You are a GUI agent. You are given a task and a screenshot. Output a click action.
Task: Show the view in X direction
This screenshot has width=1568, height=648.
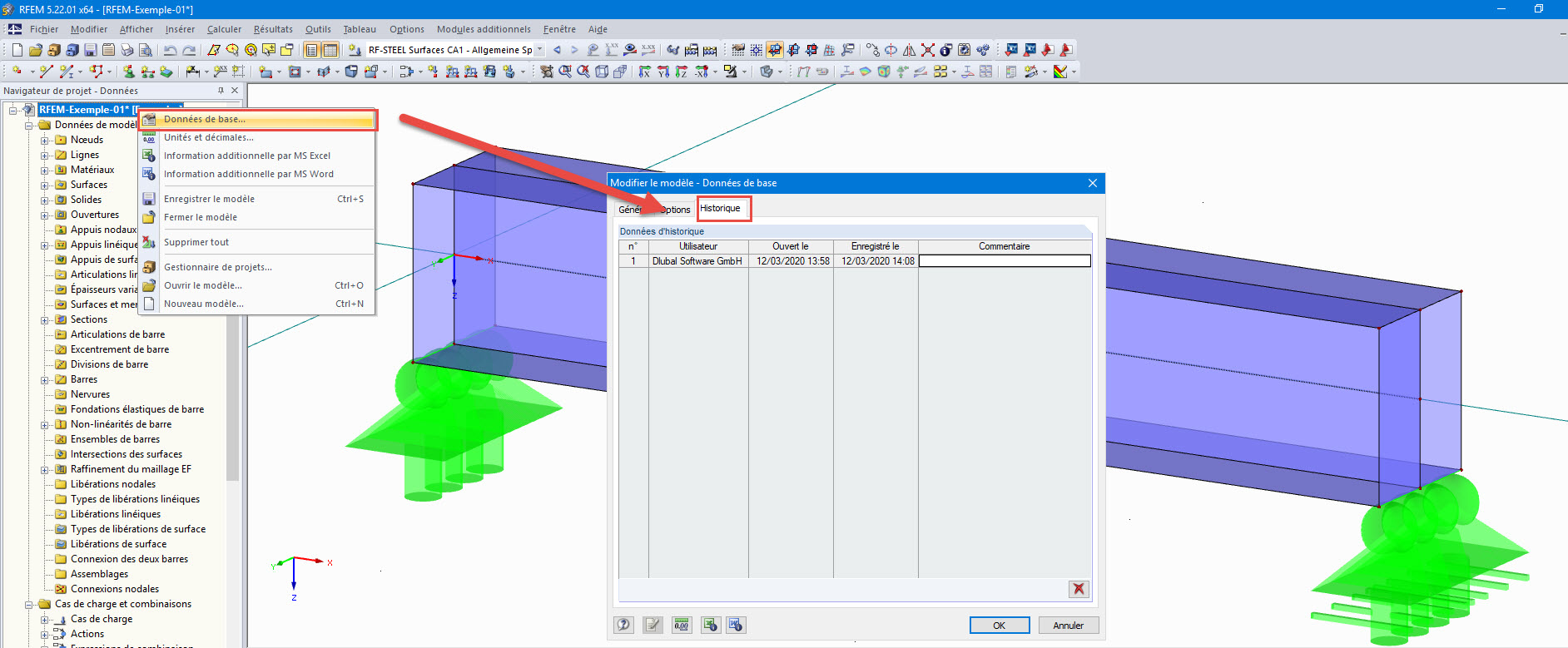click(x=645, y=72)
